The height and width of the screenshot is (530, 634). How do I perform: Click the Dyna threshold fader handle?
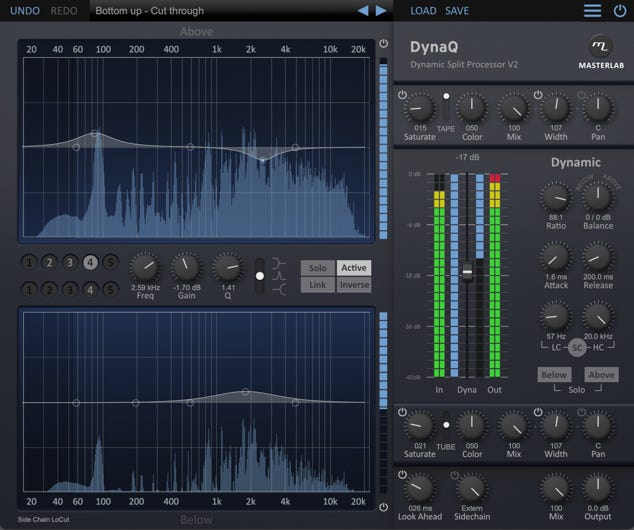[466, 271]
